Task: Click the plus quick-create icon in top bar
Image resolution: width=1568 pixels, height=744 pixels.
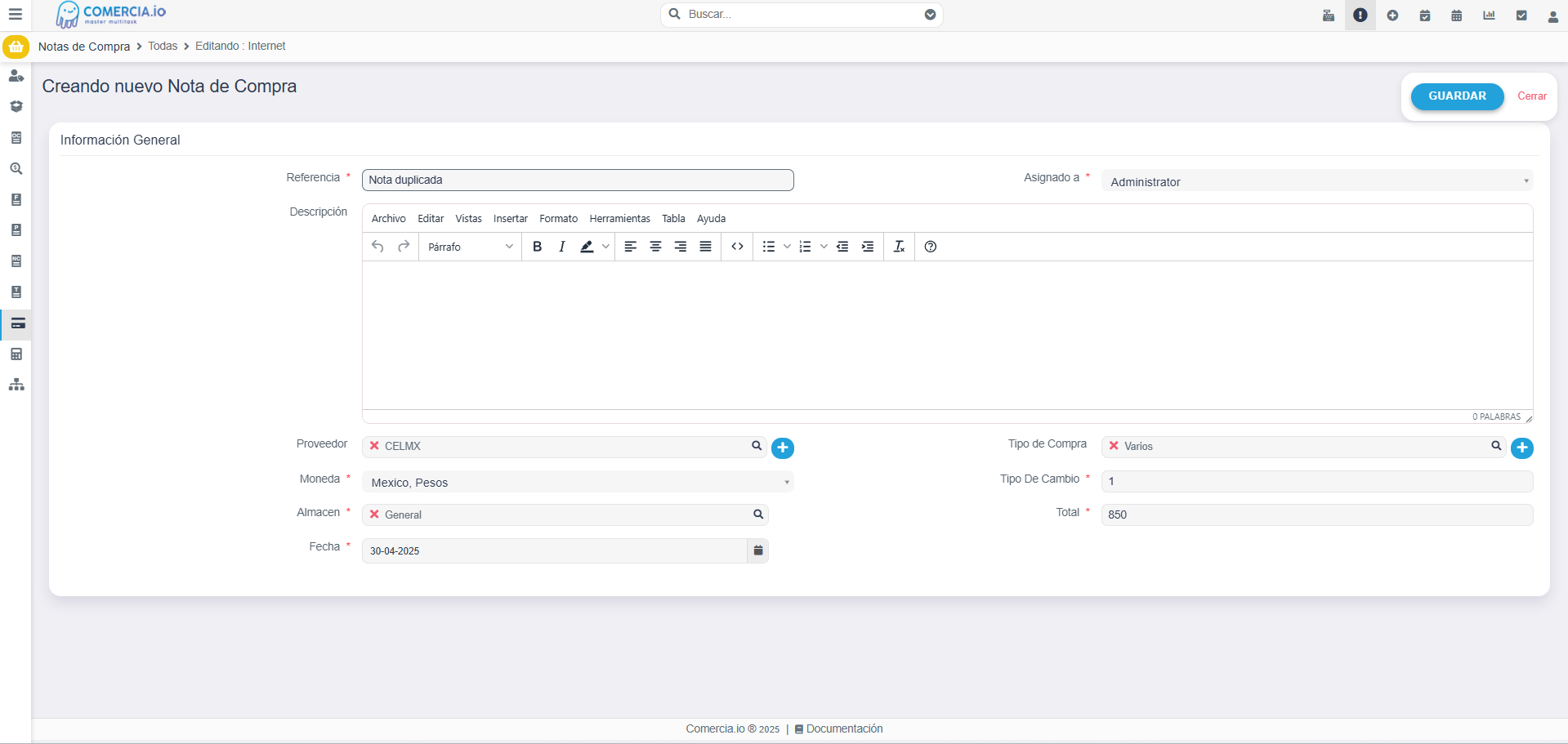Action: point(1392,16)
